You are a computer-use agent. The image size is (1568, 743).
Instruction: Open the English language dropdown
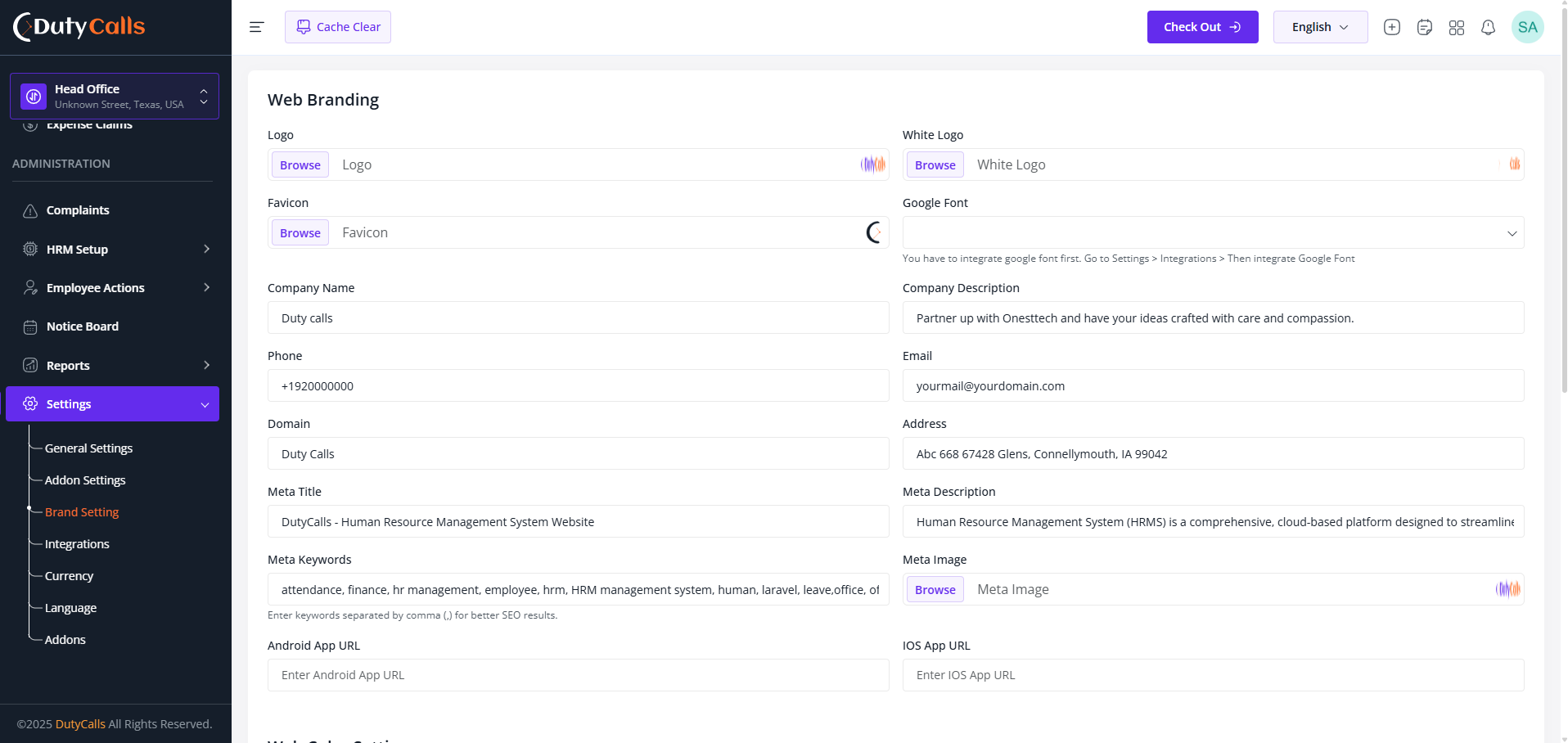[x=1320, y=27]
